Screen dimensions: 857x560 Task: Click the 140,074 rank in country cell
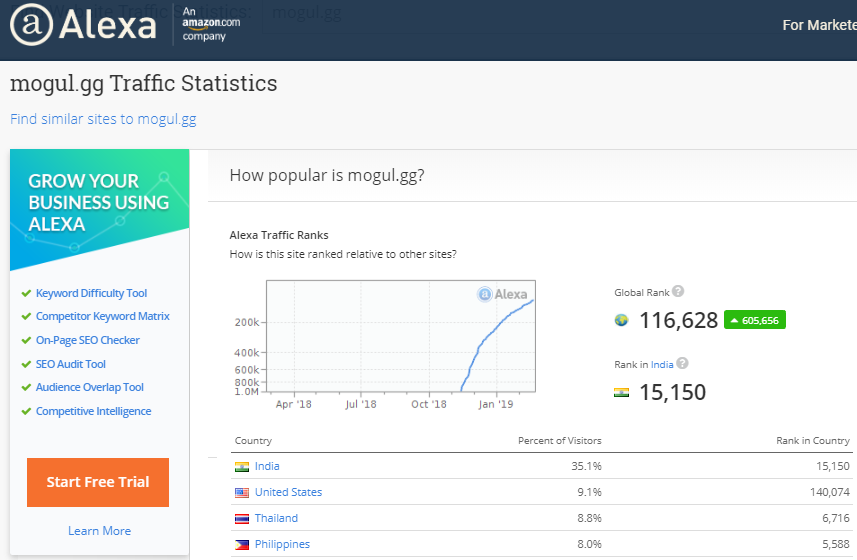point(830,493)
